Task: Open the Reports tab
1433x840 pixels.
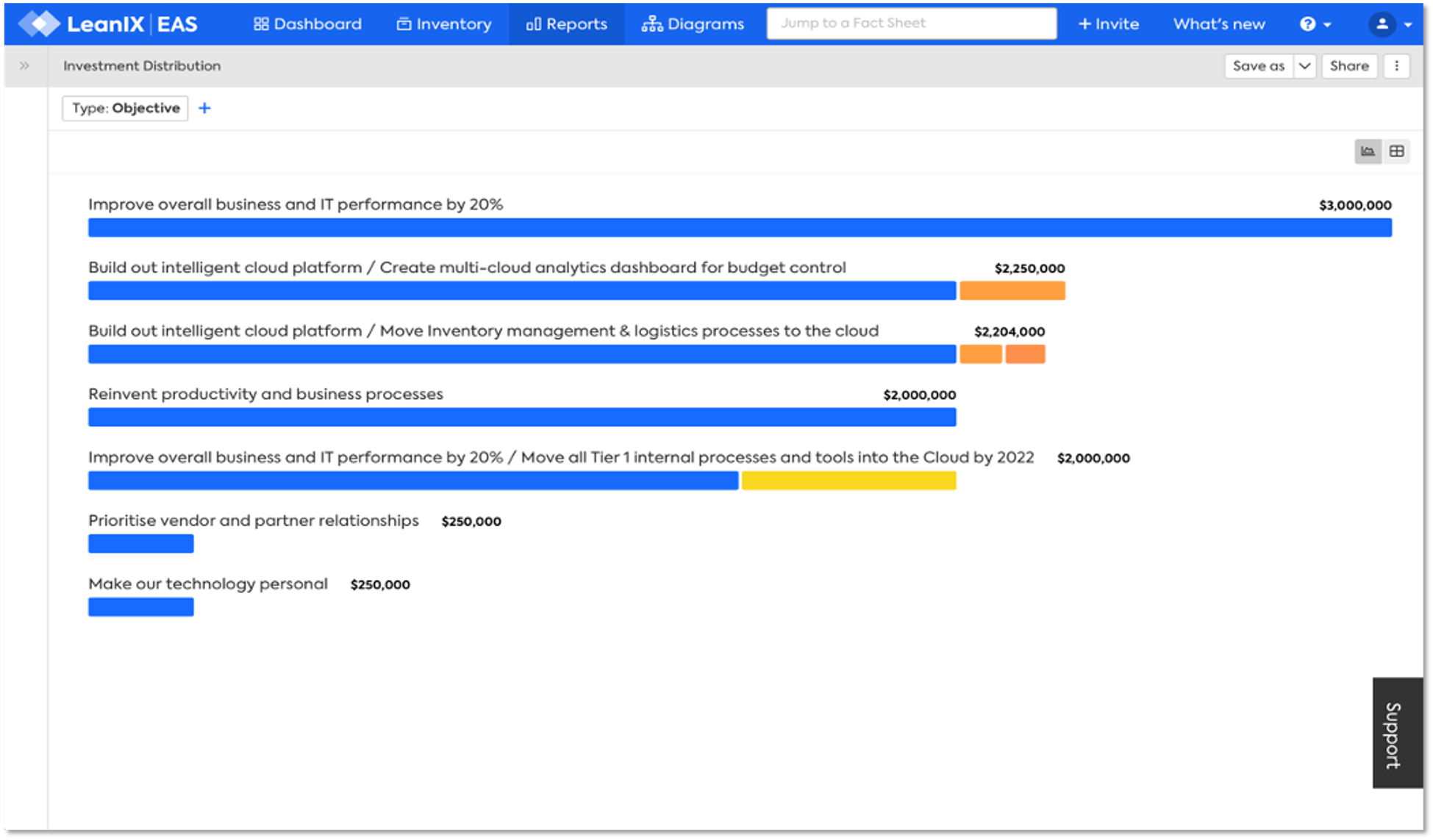Action: click(x=566, y=24)
